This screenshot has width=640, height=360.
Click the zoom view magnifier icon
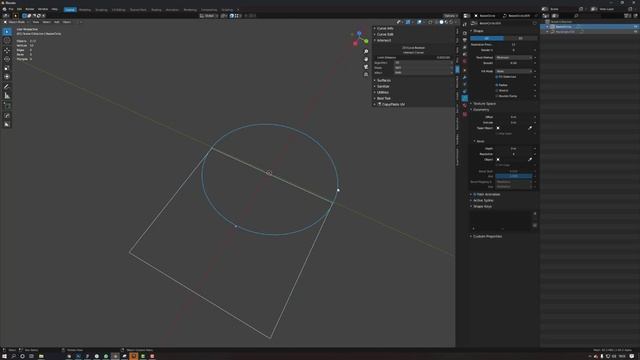(x=366, y=52)
